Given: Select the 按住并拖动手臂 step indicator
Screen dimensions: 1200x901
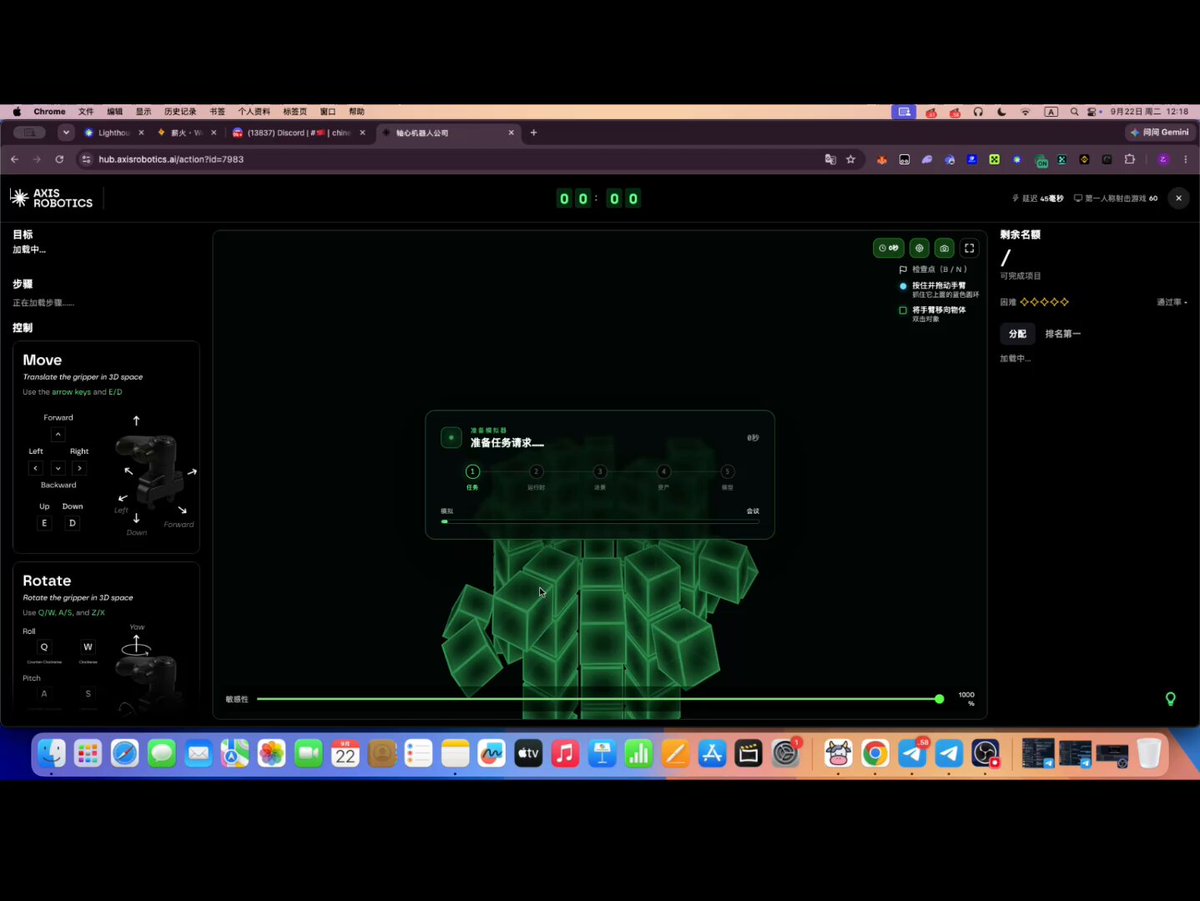Looking at the screenshot, I should 903,286.
